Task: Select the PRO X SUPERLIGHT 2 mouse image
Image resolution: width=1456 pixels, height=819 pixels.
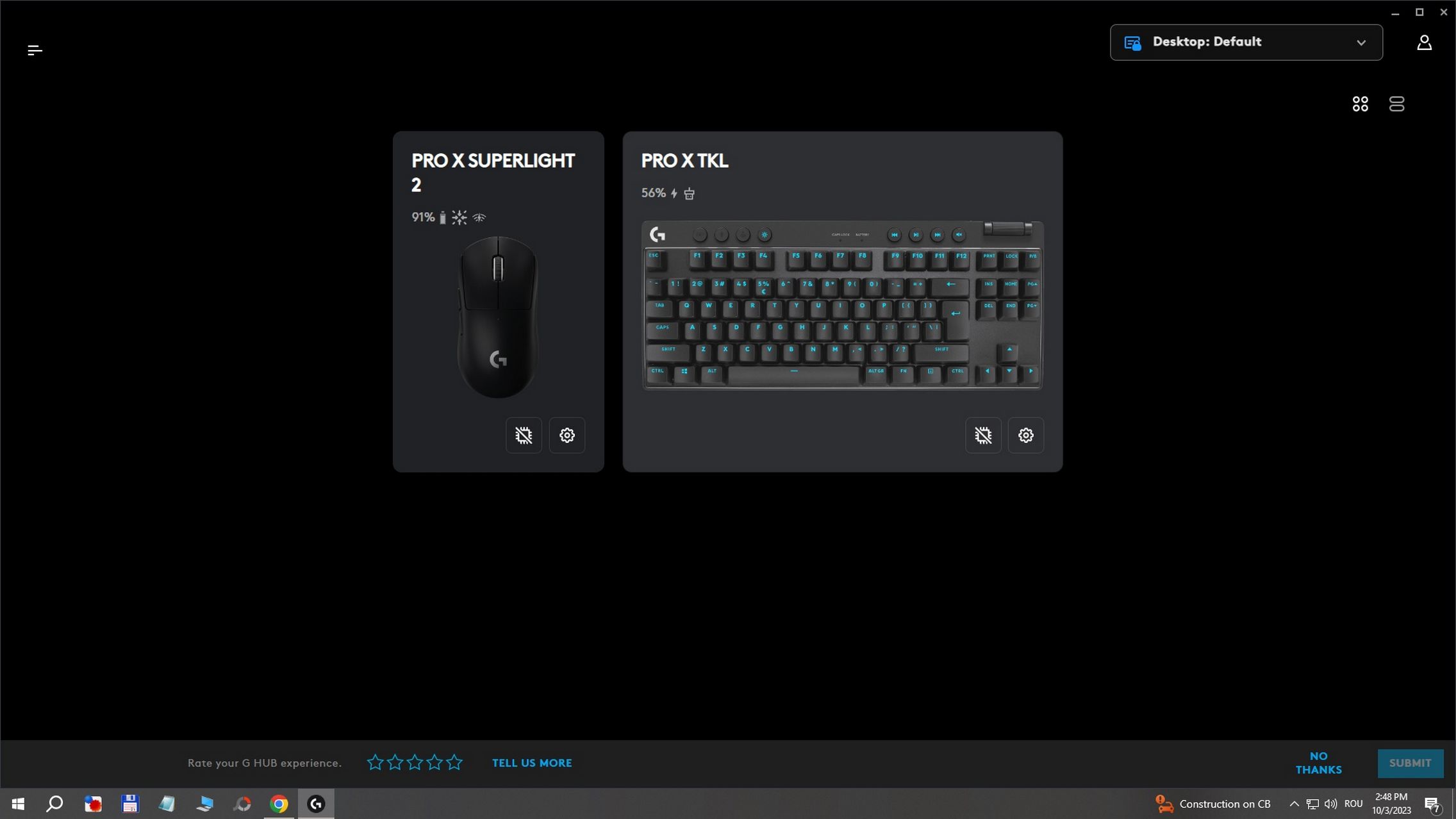Action: tap(498, 317)
